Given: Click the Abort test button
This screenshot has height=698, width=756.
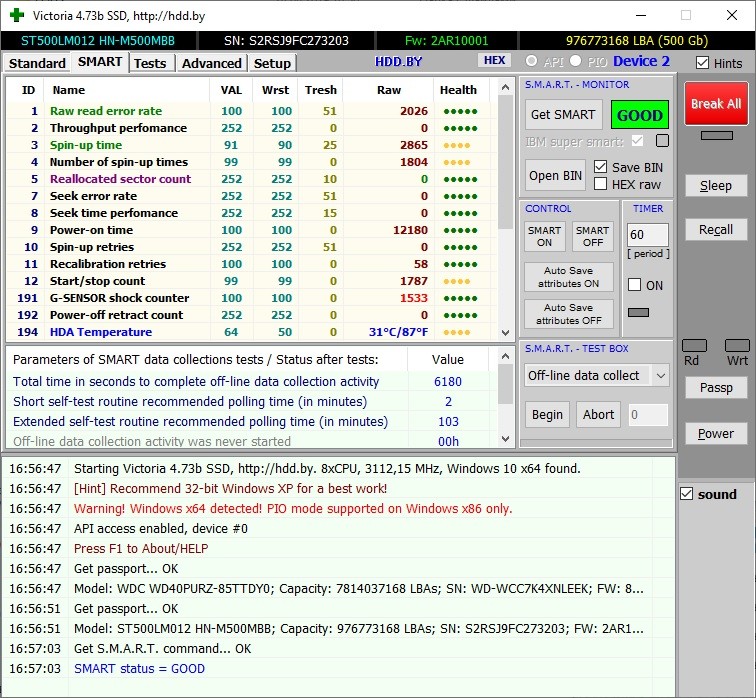Looking at the screenshot, I should click(x=598, y=415).
